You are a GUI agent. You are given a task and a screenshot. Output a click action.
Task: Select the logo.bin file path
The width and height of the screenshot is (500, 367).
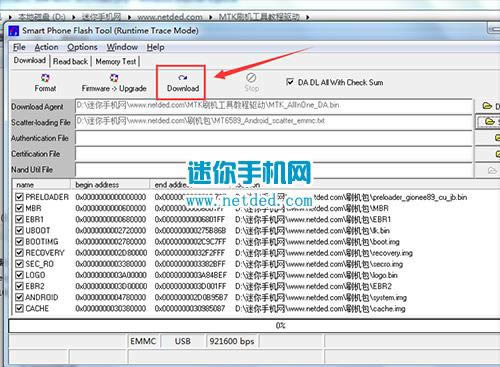click(x=316, y=275)
